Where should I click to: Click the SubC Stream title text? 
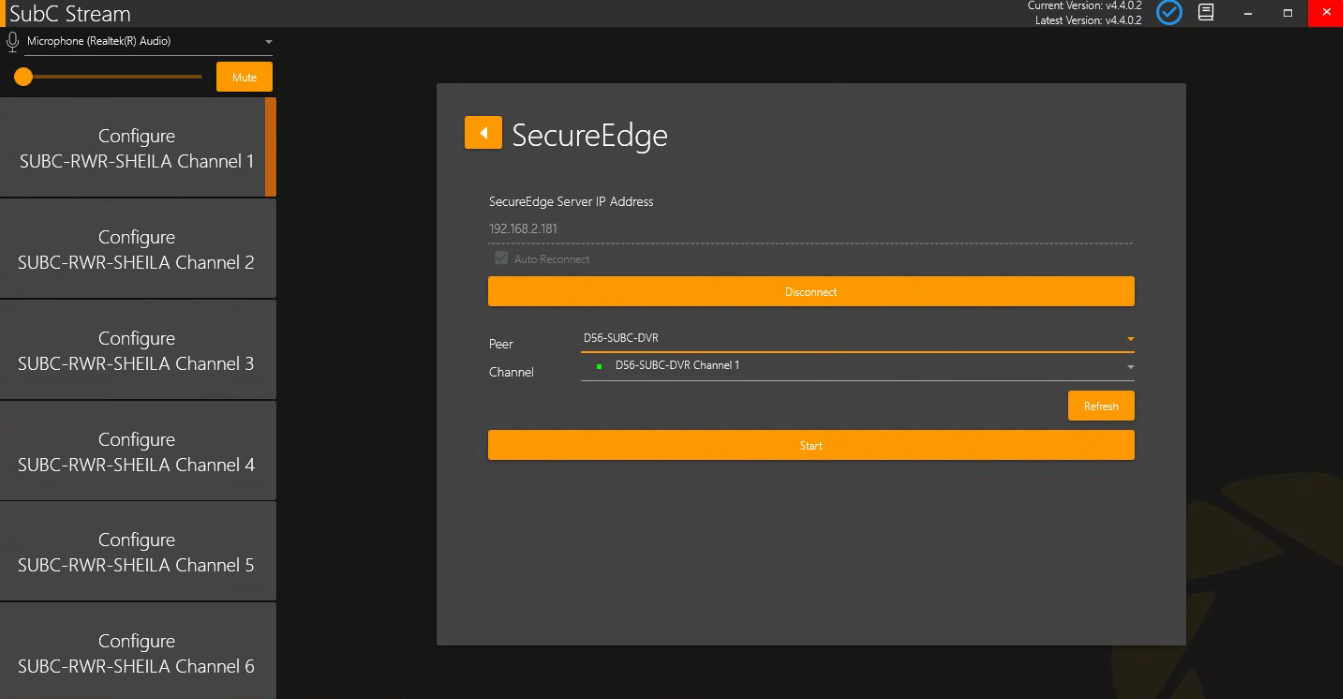[70, 14]
